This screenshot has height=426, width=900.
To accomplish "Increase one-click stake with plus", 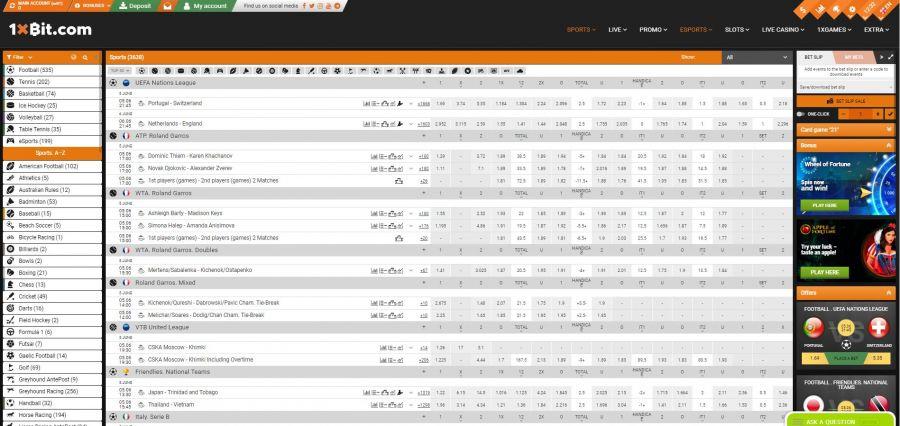I will [x=879, y=114].
